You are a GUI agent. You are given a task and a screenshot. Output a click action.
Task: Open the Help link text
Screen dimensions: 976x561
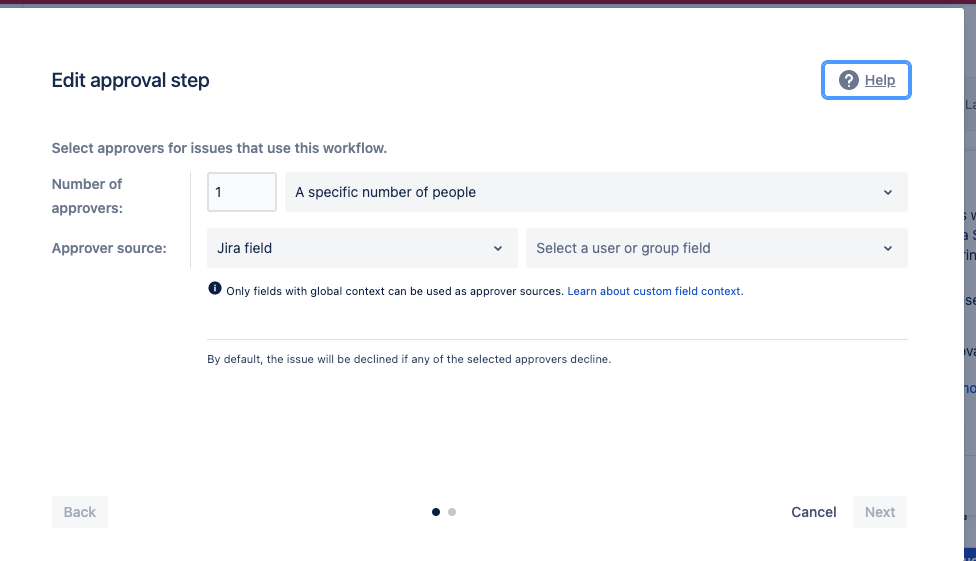880,80
